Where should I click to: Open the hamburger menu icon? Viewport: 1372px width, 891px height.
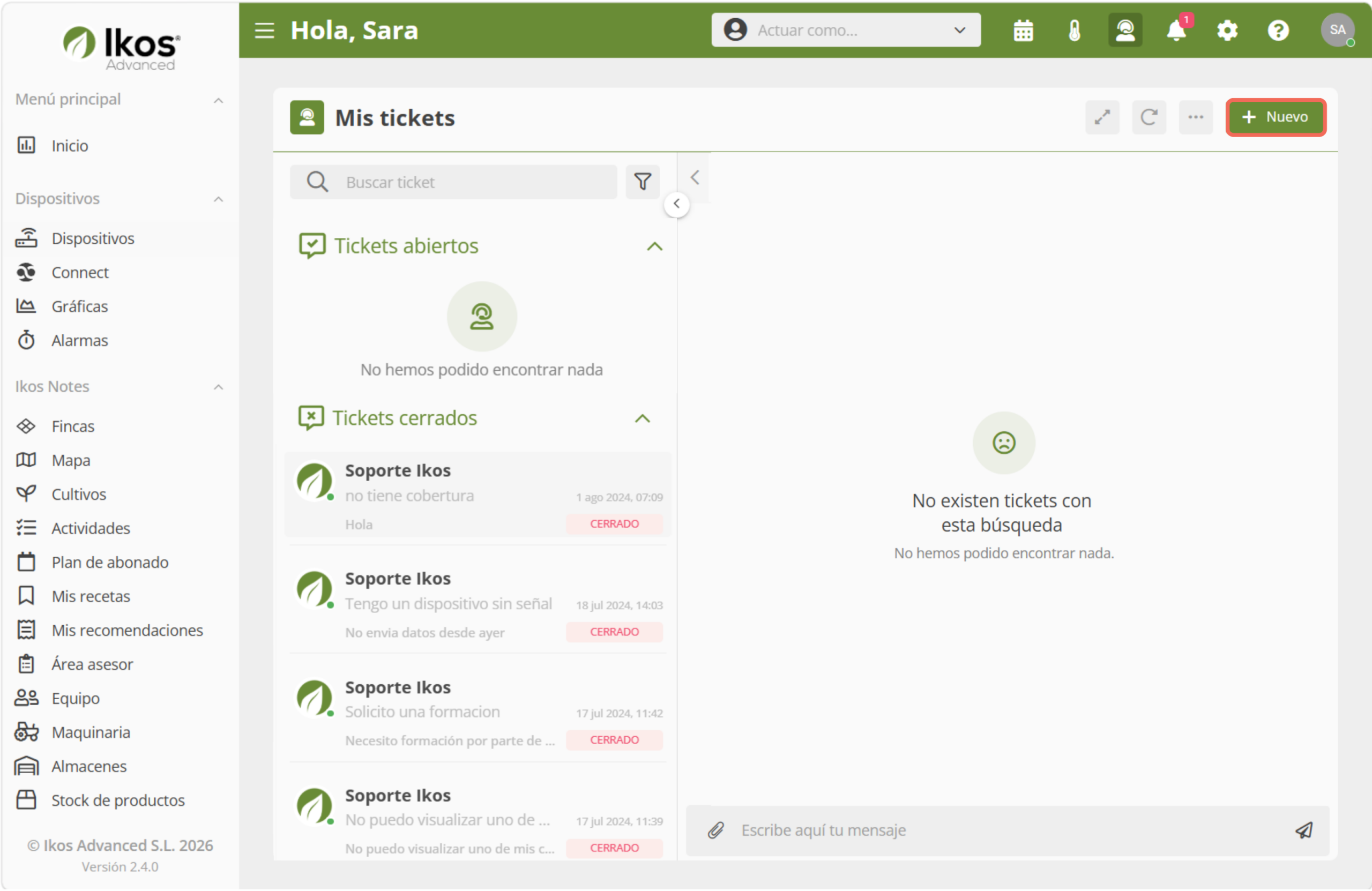(x=265, y=30)
